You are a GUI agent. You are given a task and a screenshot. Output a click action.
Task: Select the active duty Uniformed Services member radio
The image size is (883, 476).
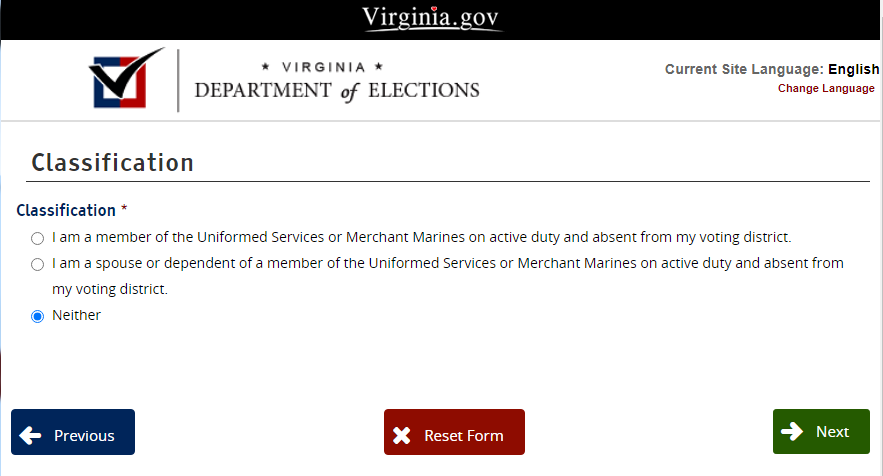37,238
